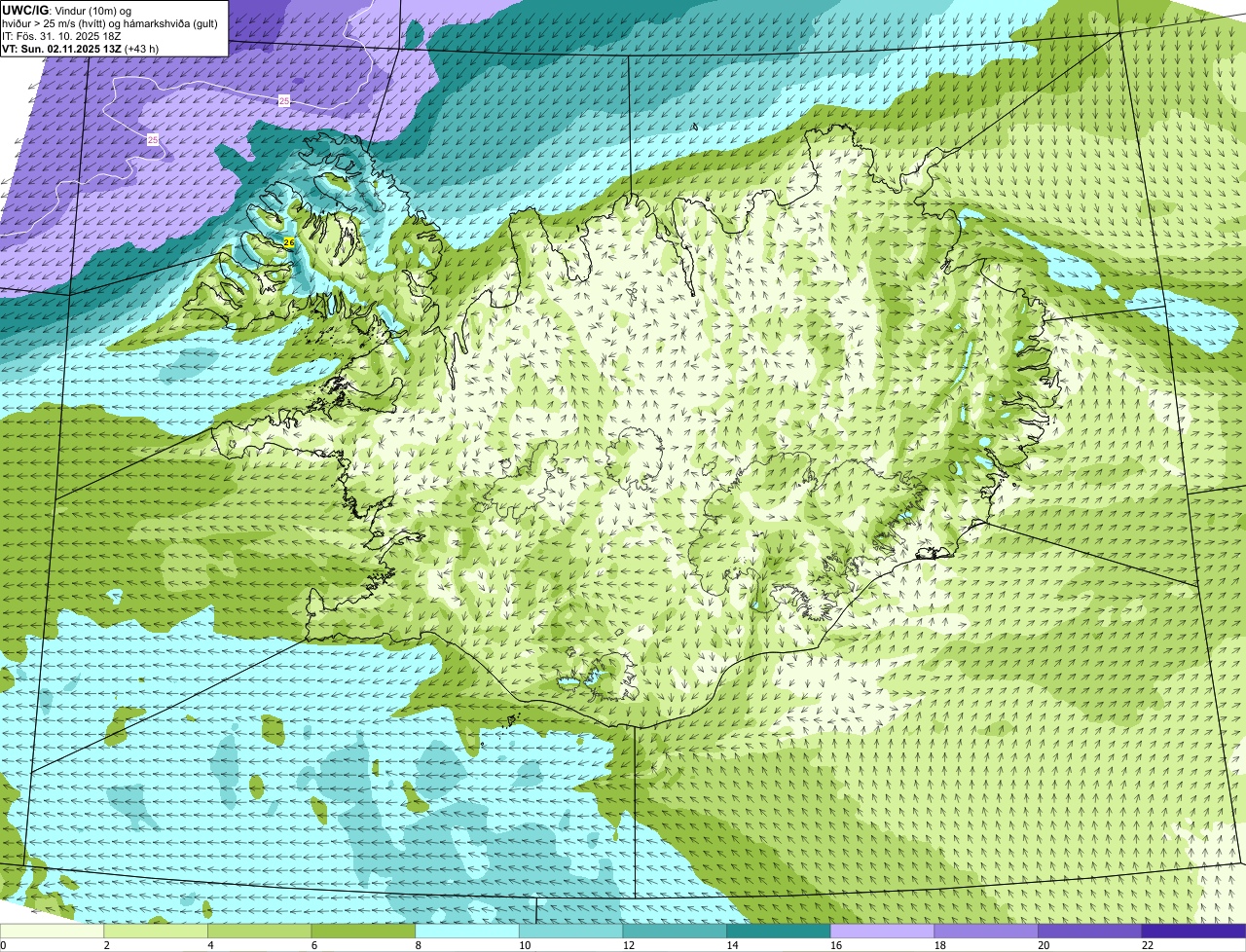The image size is (1246, 952).
Task: Click the upper-right 25 gust contour label
Action: pyautogui.click(x=283, y=100)
